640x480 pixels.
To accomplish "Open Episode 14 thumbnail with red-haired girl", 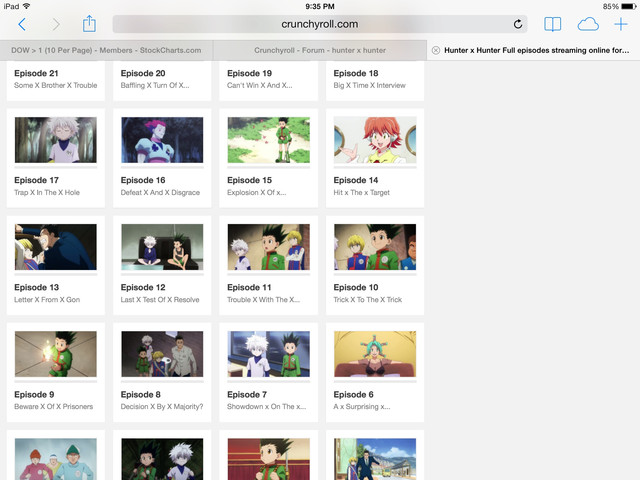I will click(375, 140).
